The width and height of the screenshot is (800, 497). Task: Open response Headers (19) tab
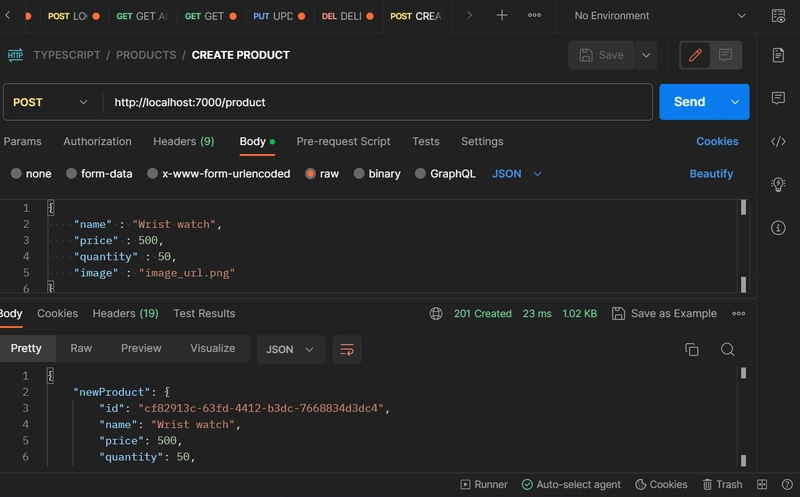point(126,313)
